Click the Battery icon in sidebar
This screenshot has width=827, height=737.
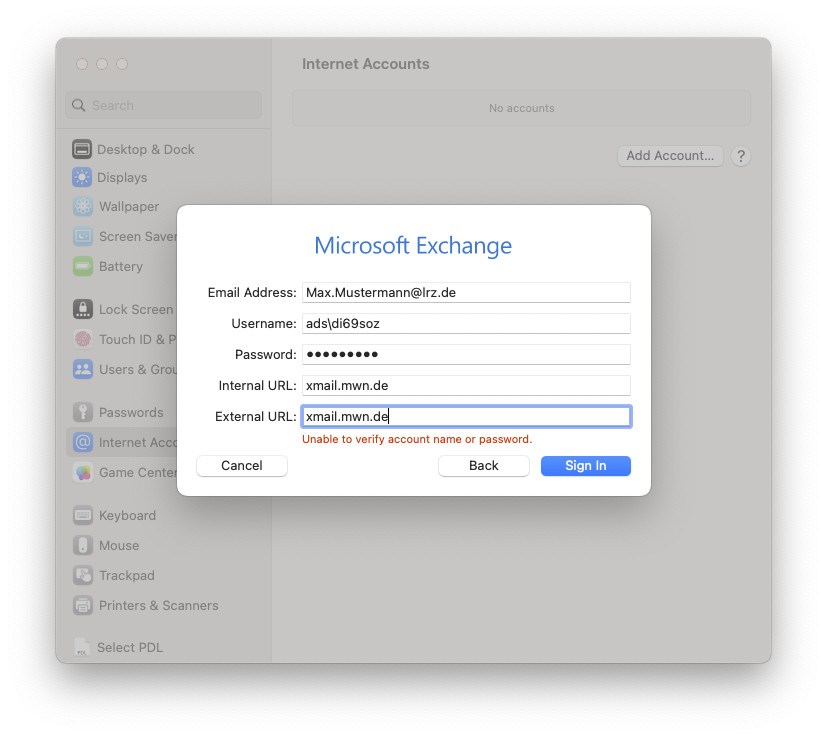pyautogui.click(x=82, y=266)
